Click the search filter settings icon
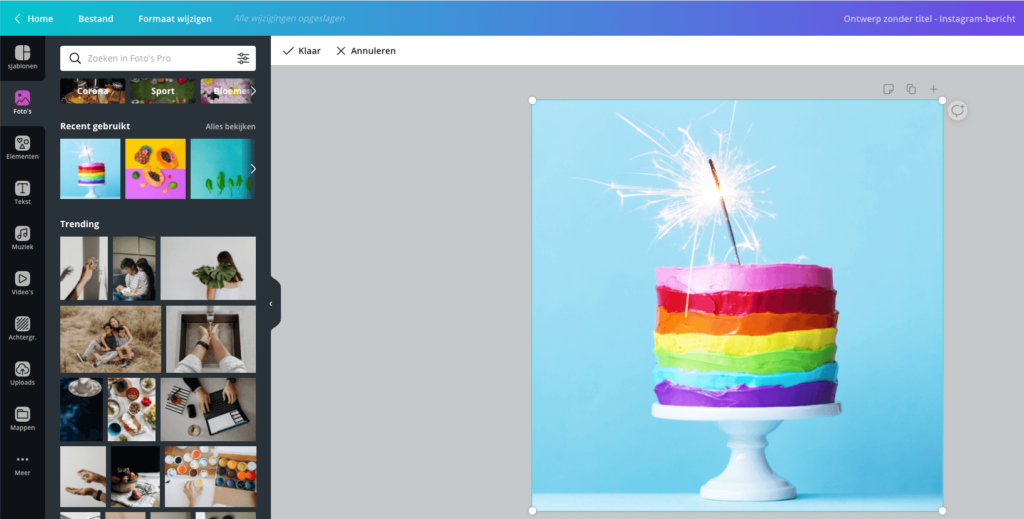Screen dimensions: 1024x519 [x=243, y=58]
